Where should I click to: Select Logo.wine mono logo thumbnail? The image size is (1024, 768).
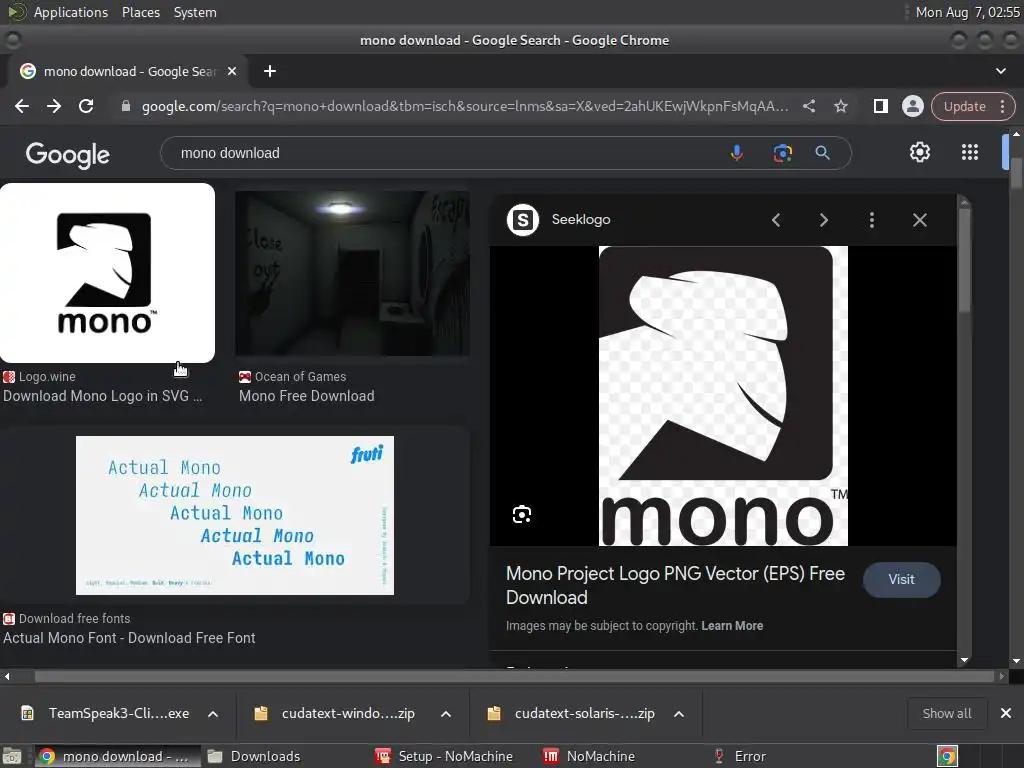pyautogui.click(x=107, y=273)
